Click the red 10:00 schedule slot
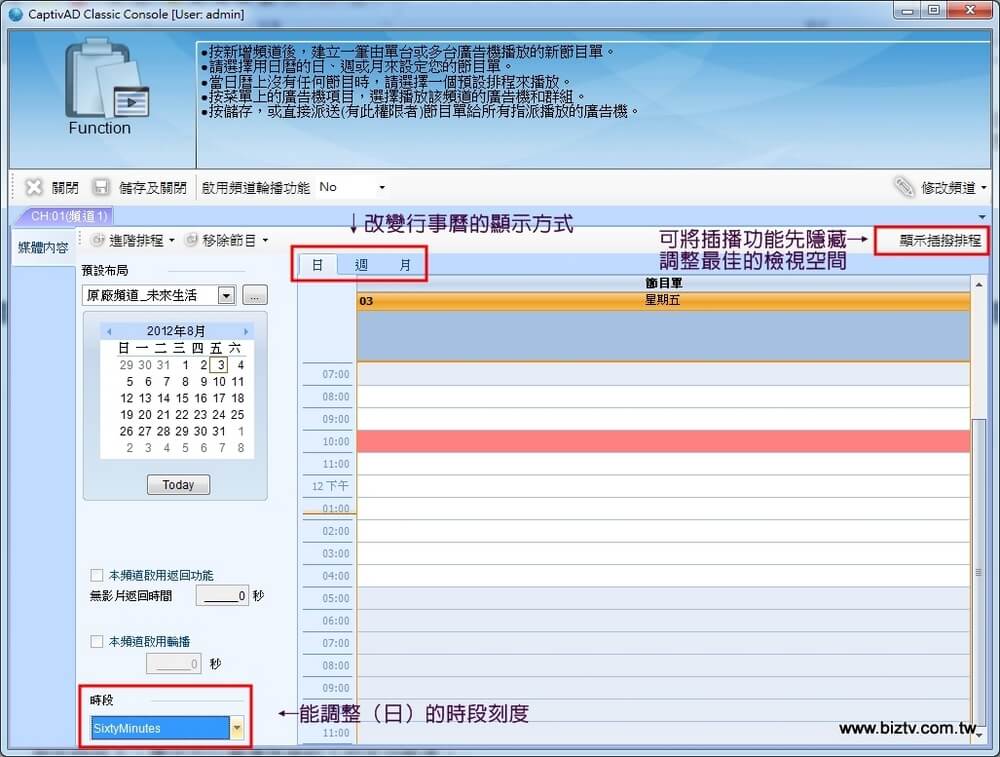Viewport: 1000px width, 757px height. pyautogui.click(x=662, y=441)
